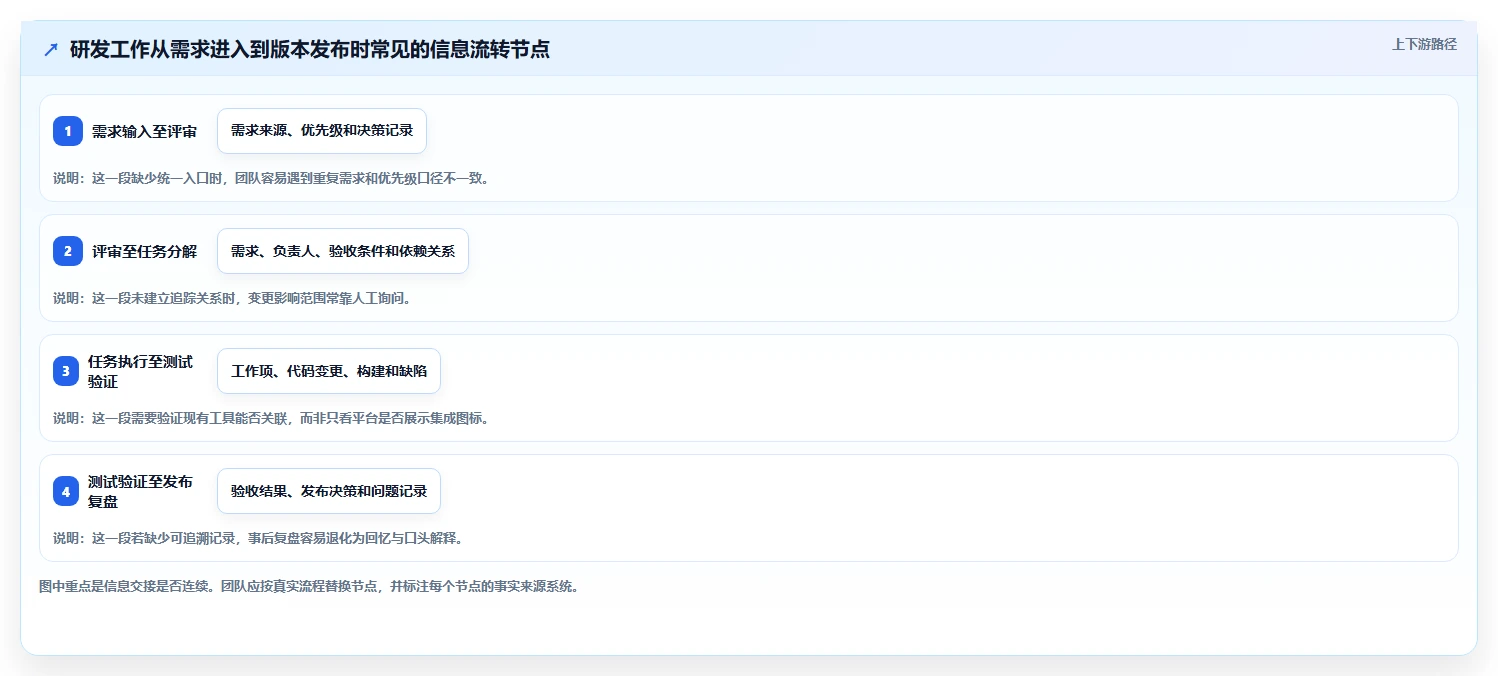Select step number 4 badge
The width and height of the screenshot is (1498, 676).
[68, 491]
